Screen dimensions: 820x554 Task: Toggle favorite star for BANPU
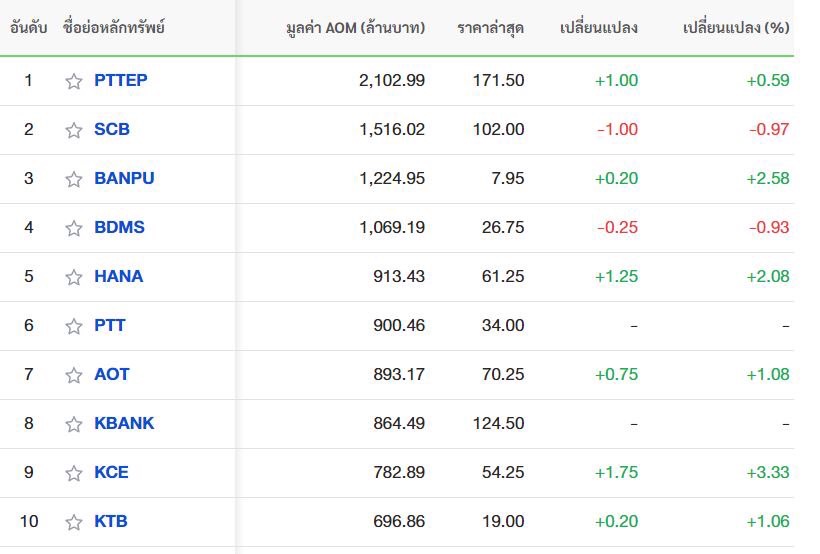(x=74, y=179)
